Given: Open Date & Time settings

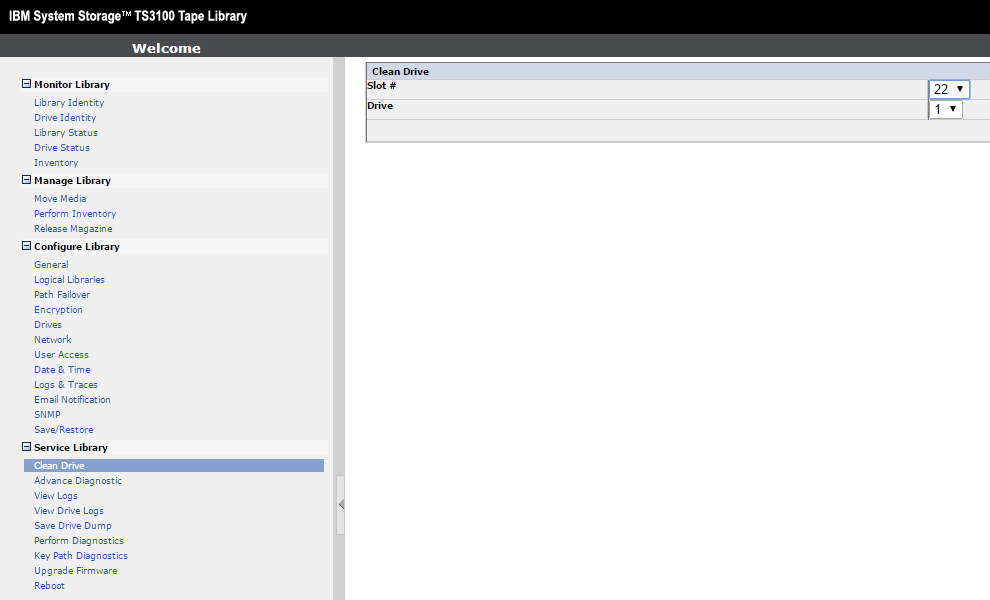Looking at the screenshot, I should coord(62,369).
